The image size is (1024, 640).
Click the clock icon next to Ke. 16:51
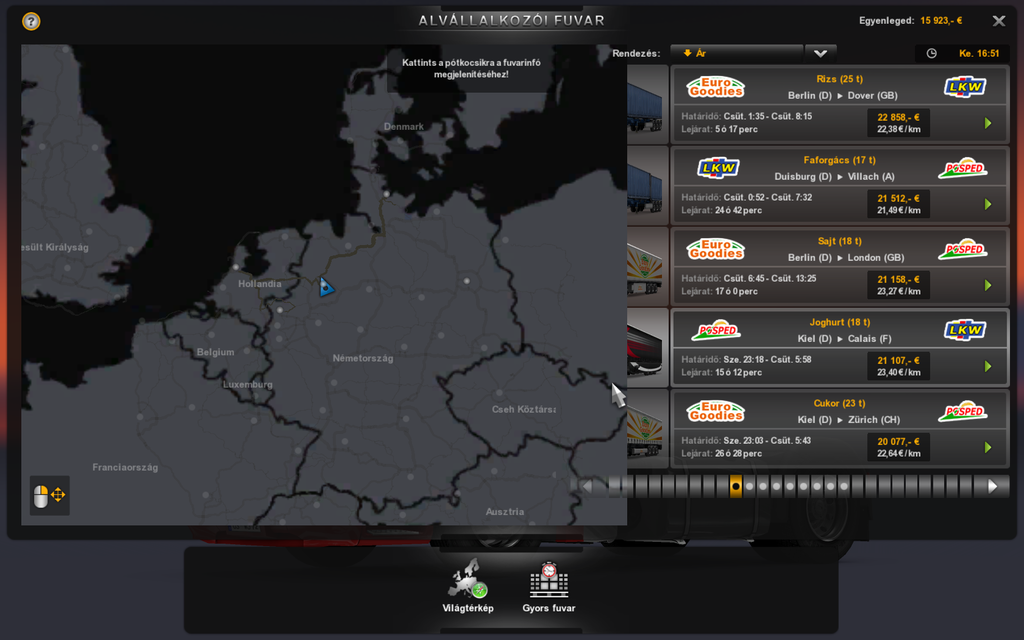pyautogui.click(x=929, y=53)
